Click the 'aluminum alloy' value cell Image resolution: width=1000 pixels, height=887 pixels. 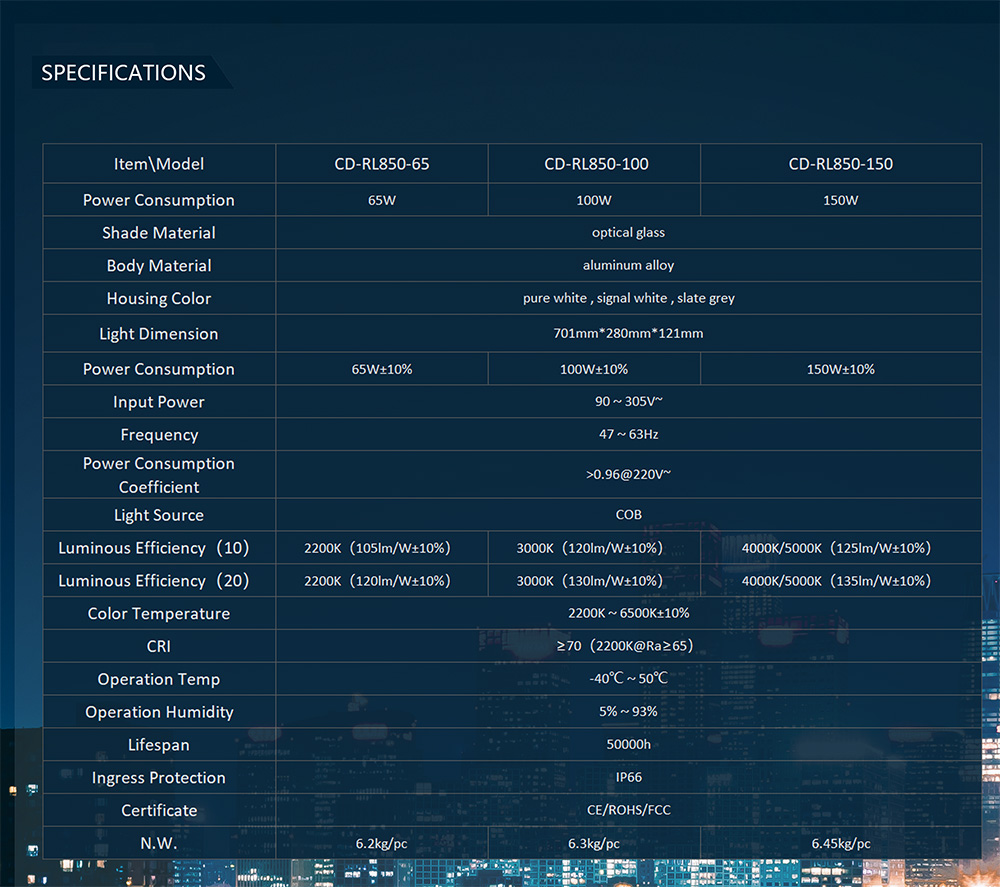point(628,266)
